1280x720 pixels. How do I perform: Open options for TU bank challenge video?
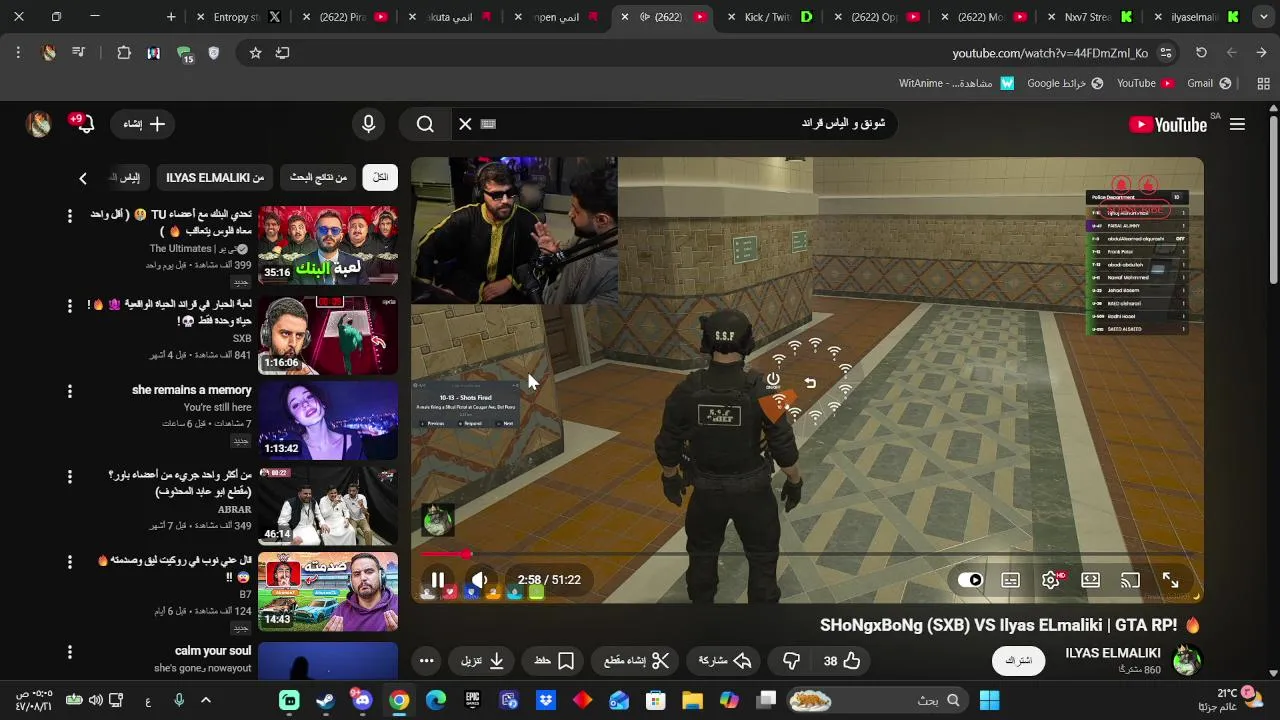pos(70,215)
